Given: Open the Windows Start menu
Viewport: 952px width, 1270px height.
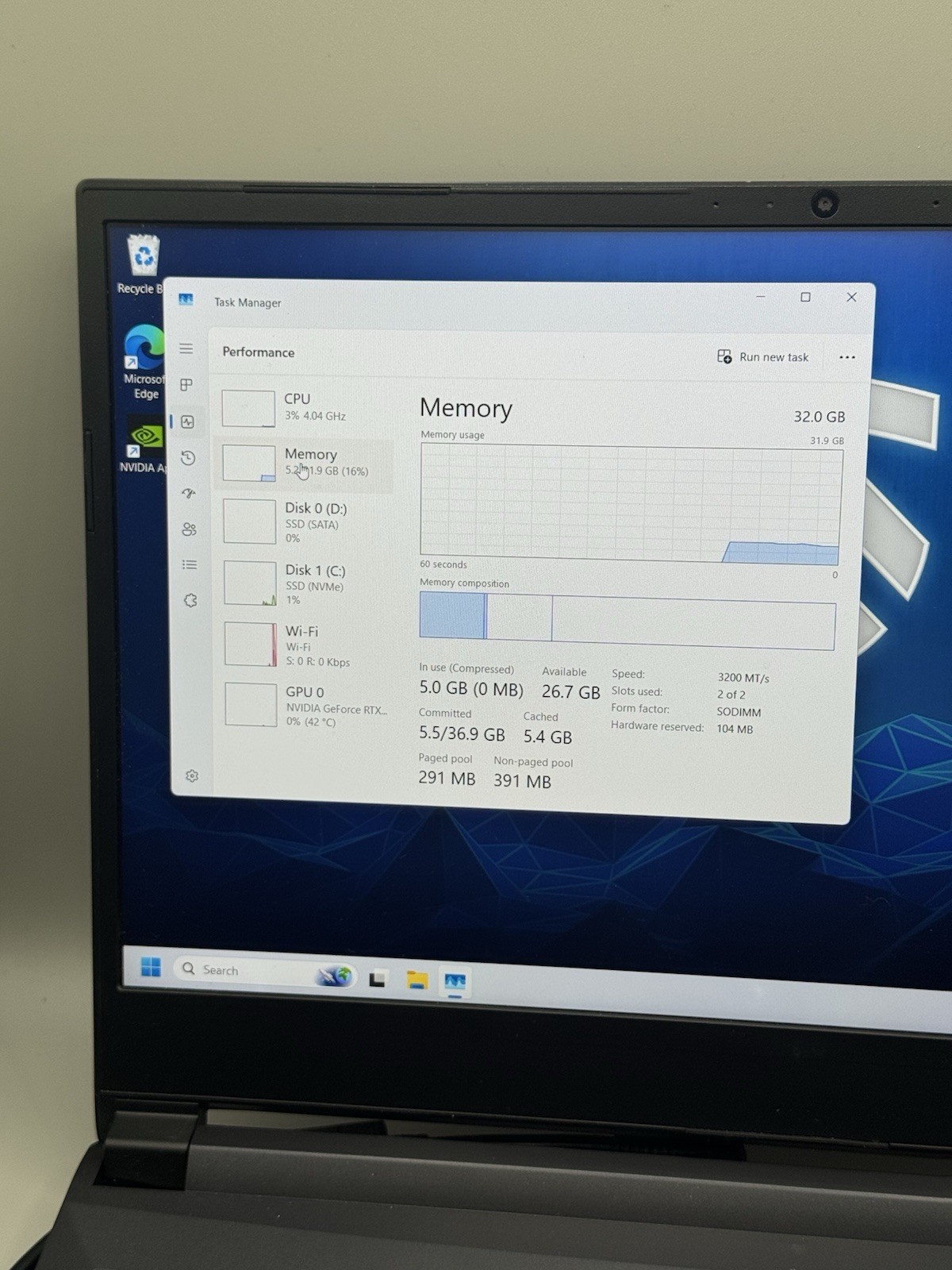Looking at the screenshot, I should coord(151,967).
